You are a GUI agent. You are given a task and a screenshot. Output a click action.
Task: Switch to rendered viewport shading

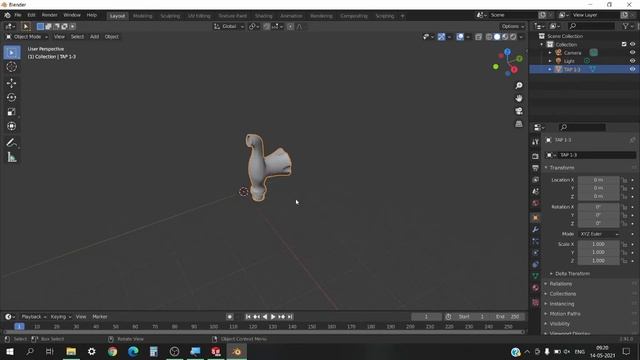click(513, 37)
